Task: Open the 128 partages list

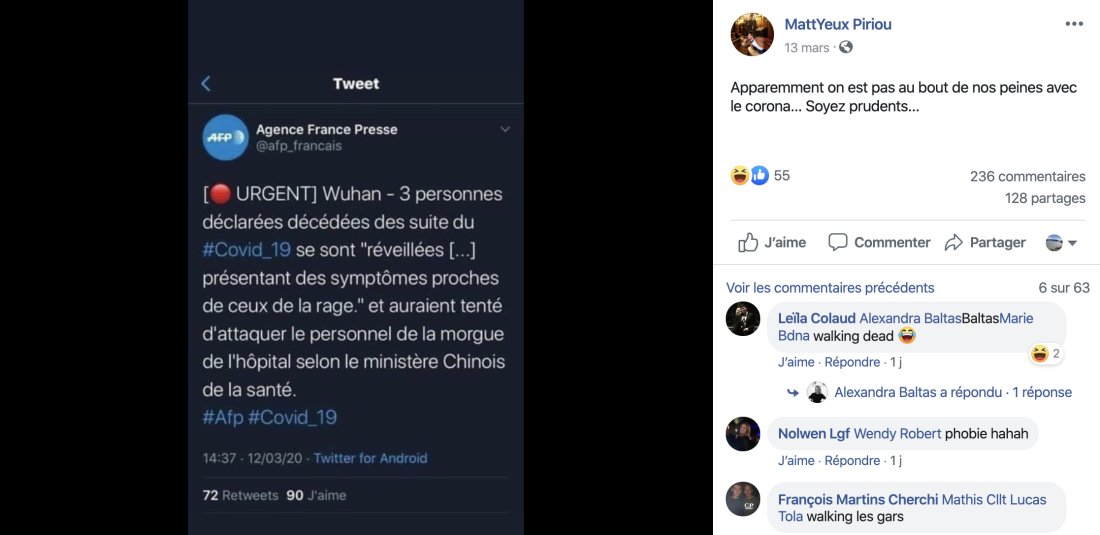Action: tap(1045, 198)
